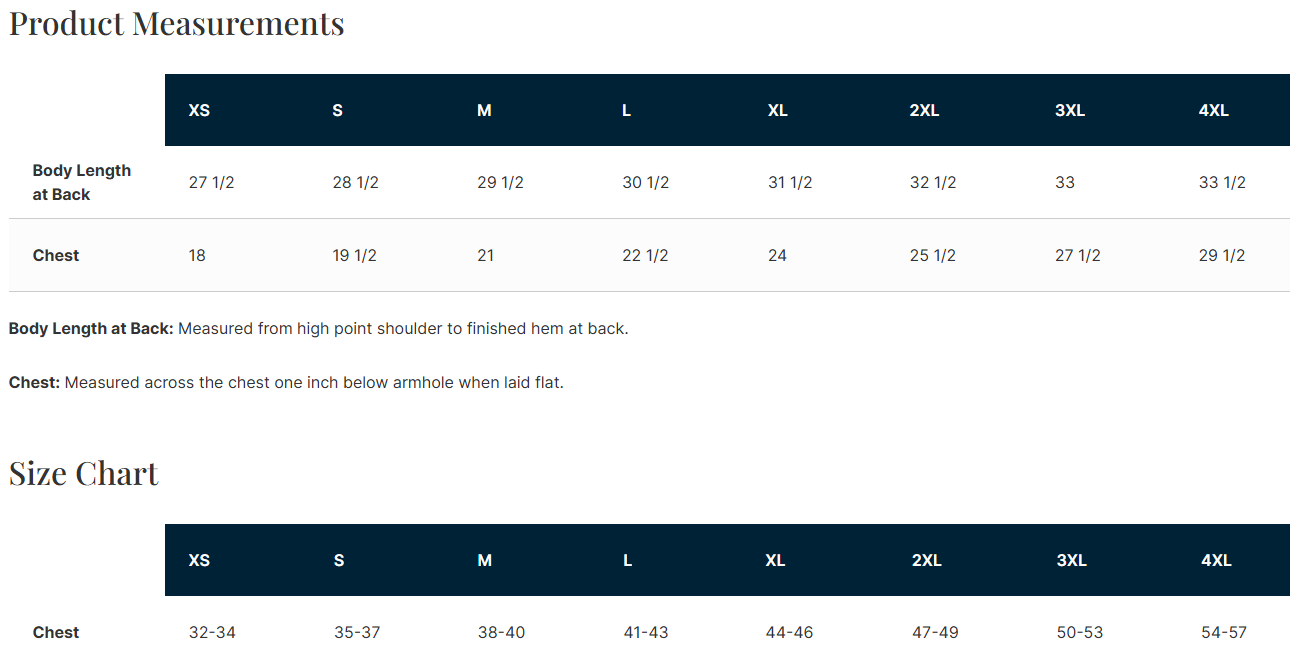Click the 2XL header in the Size Chart table
Image resolution: width=1290 pixels, height=668 pixels.
tap(926, 560)
